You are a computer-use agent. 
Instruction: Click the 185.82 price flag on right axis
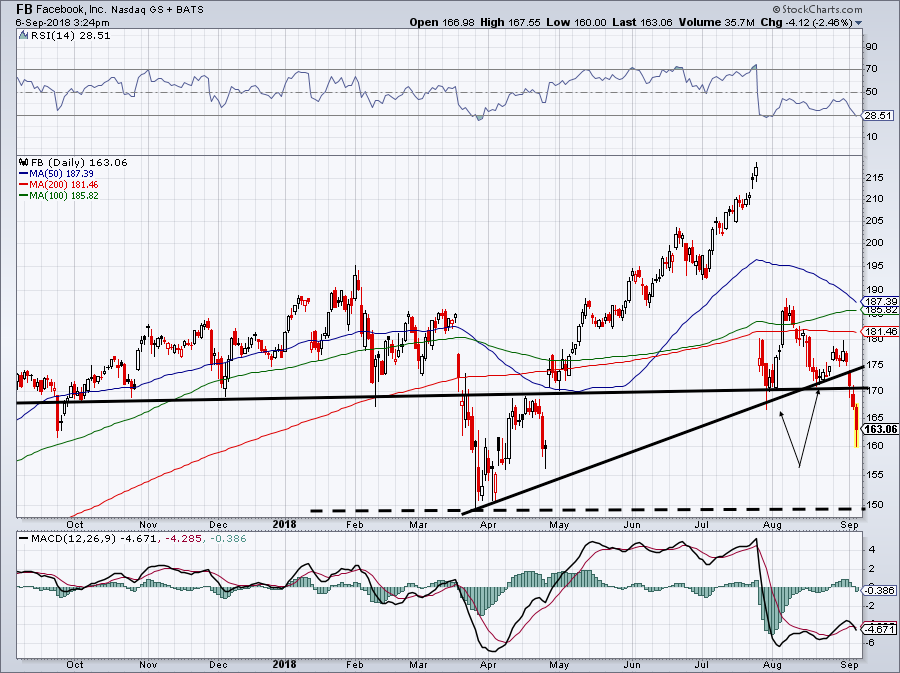[x=881, y=310]
